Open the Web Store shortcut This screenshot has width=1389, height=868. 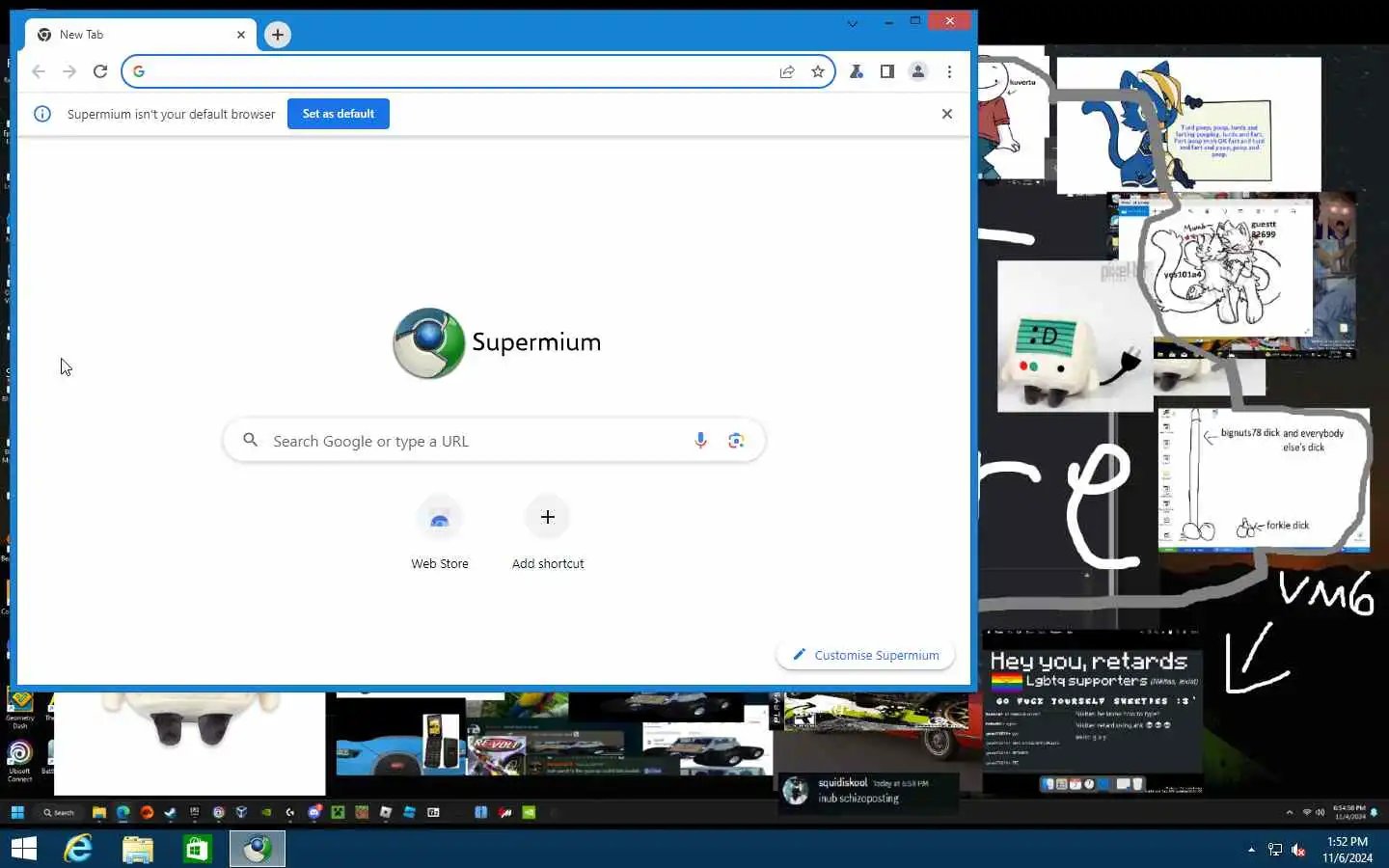pyautogui.click(x=440, y=533)
